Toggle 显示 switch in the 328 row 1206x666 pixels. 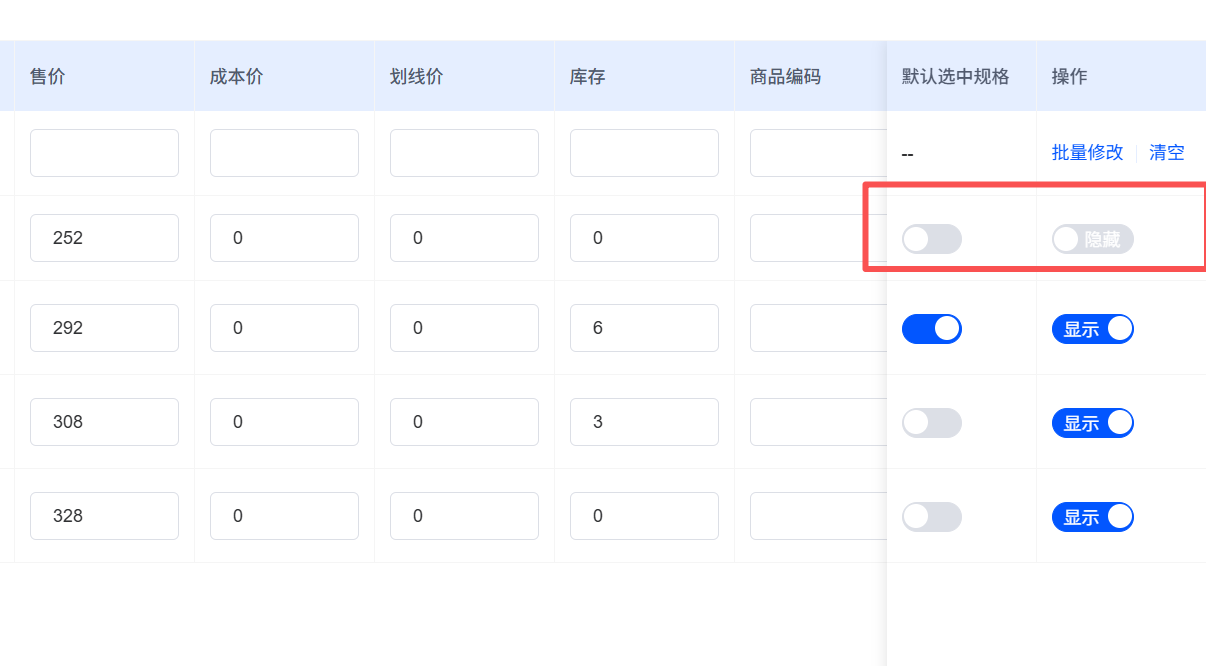1092,517
